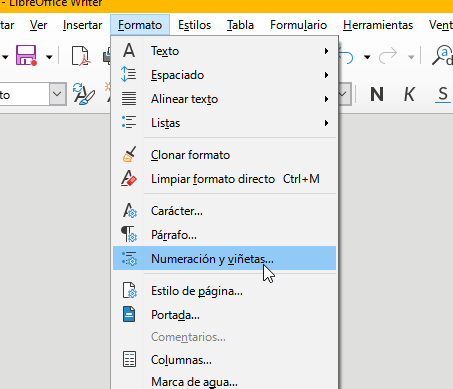
Task: Click the Párrafo pilcrow icon
Action: pyautogui.click(x=129, y=234)
